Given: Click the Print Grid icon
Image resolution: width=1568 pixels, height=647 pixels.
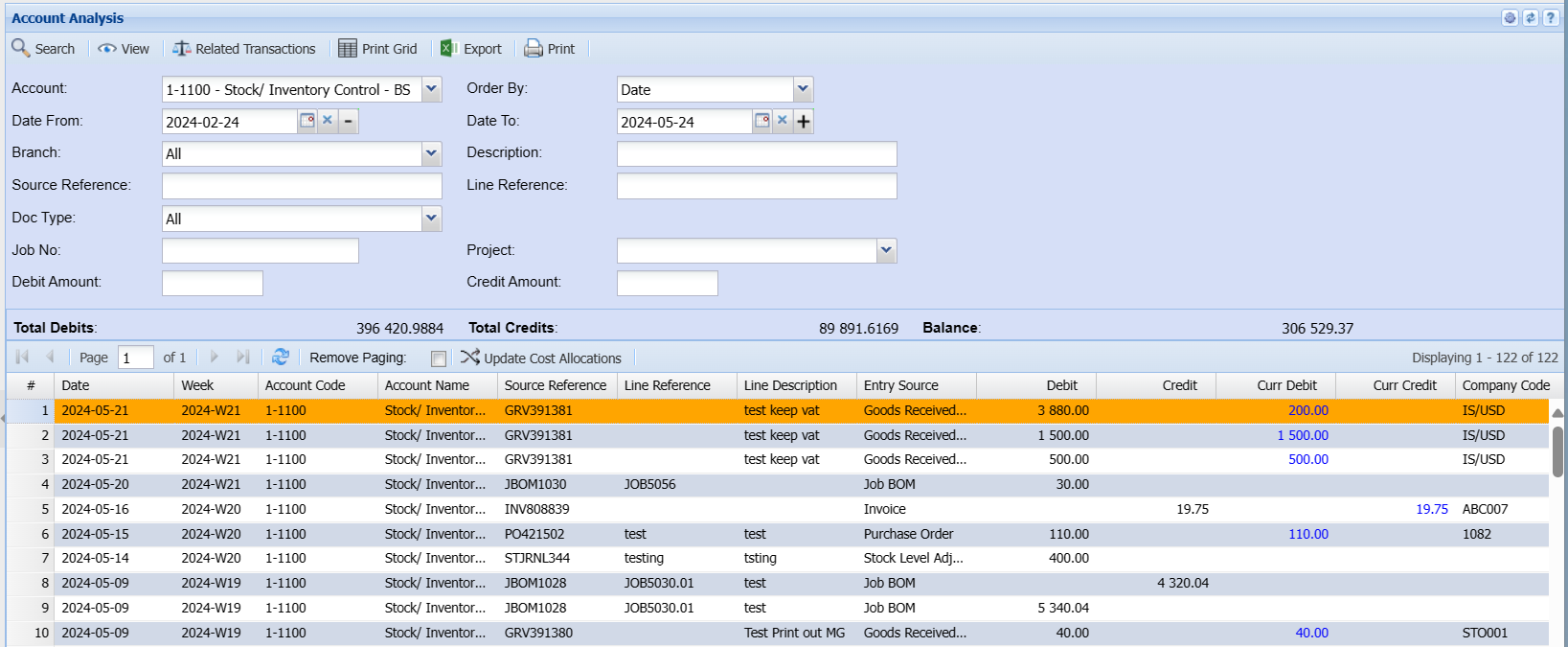Looking at the screenshot, I should pyautogui.click(x=348, y=49).
